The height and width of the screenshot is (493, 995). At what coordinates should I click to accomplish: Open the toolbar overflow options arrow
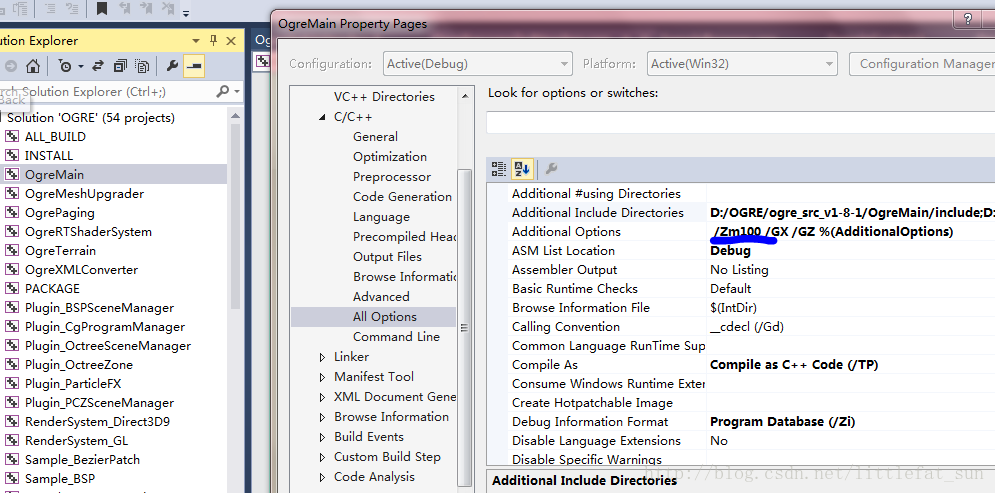[186, 13]
